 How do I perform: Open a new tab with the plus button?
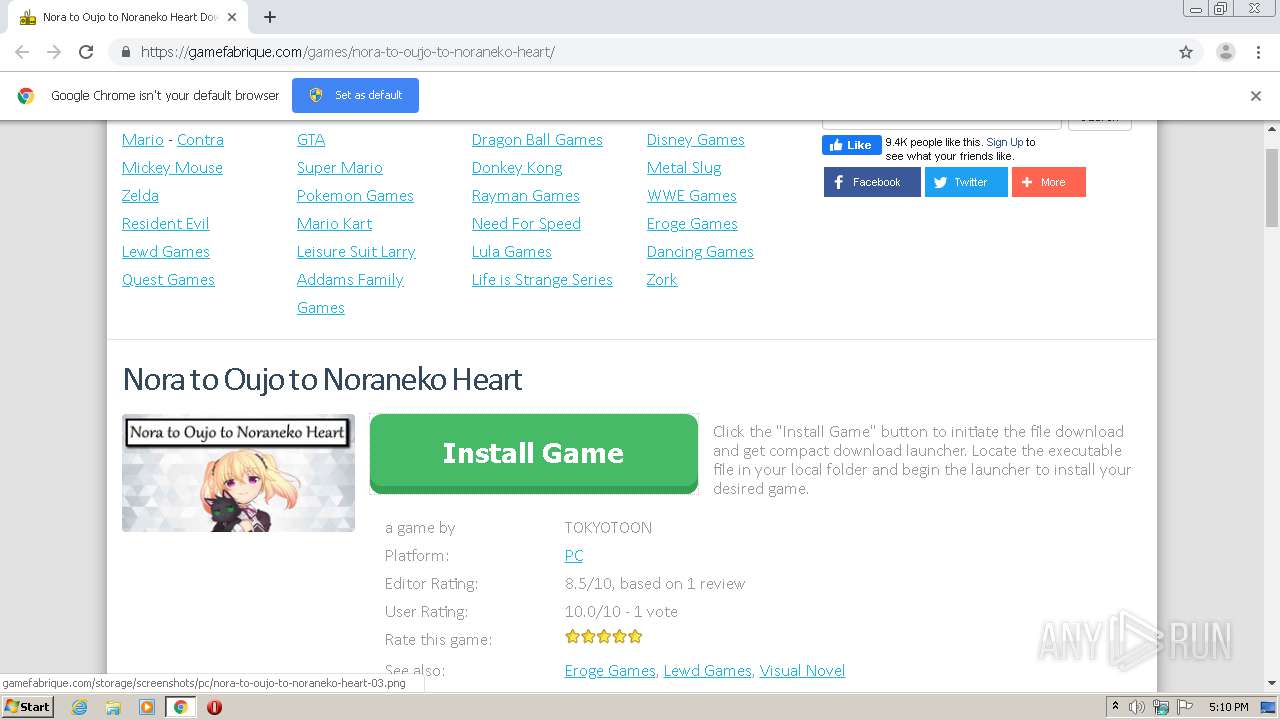[269, 17]
